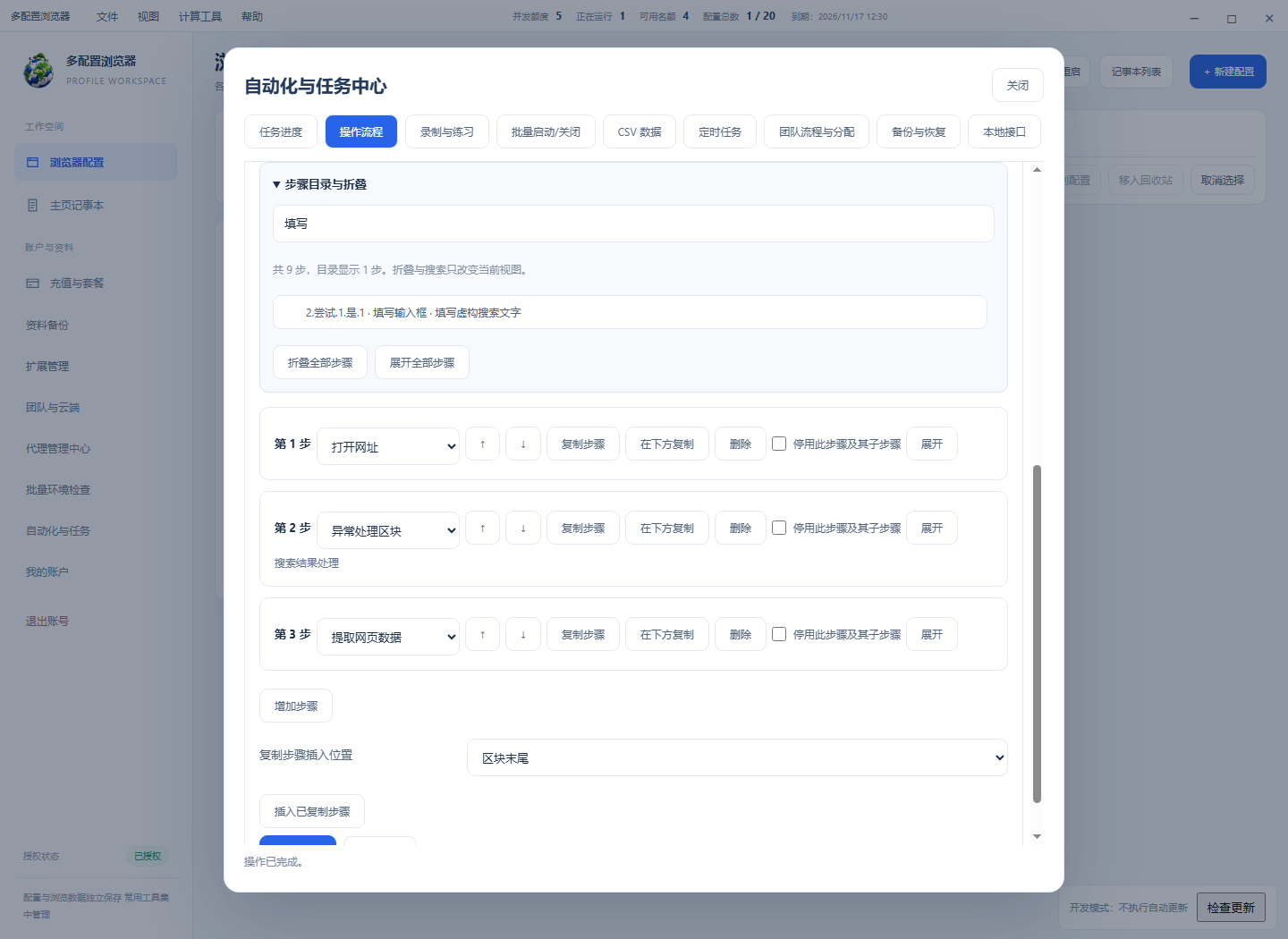Click 展开全部步骤 button
The height and width of the screenshot is (939, 1288).
[422, 362]
